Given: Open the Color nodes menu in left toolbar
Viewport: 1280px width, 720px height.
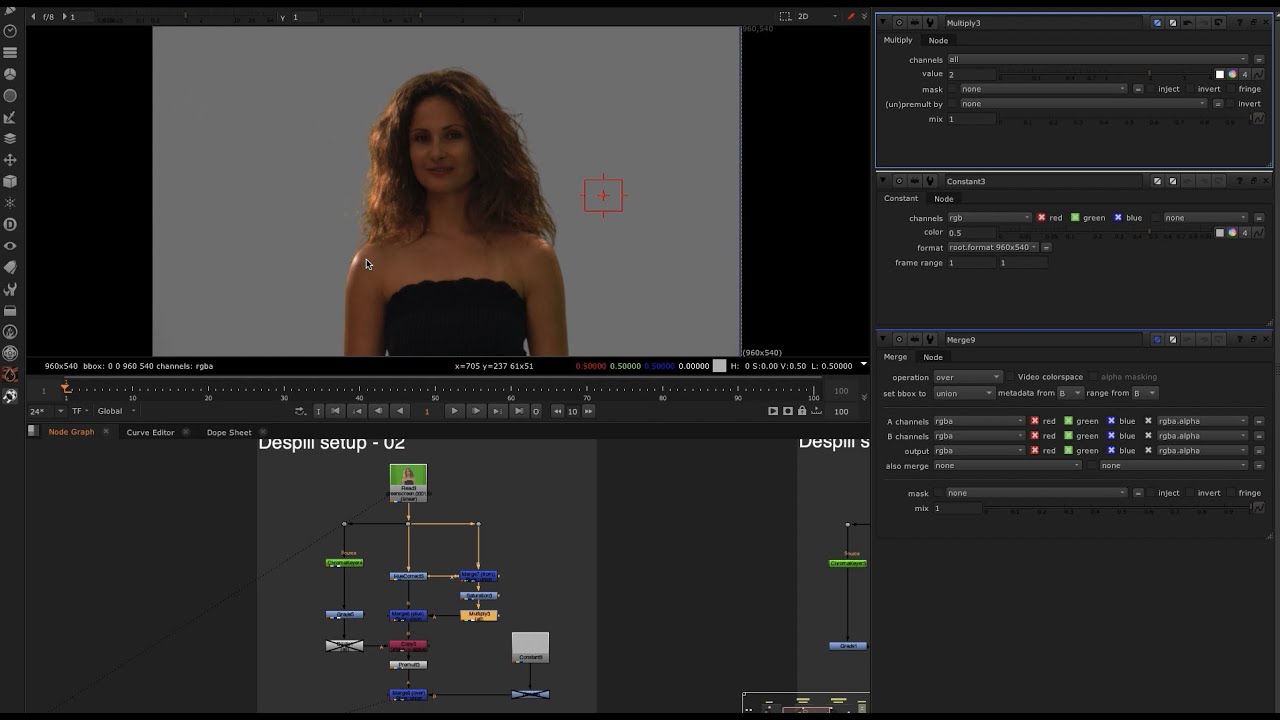Looking at the screenshot, I should [x=11, y=74].
